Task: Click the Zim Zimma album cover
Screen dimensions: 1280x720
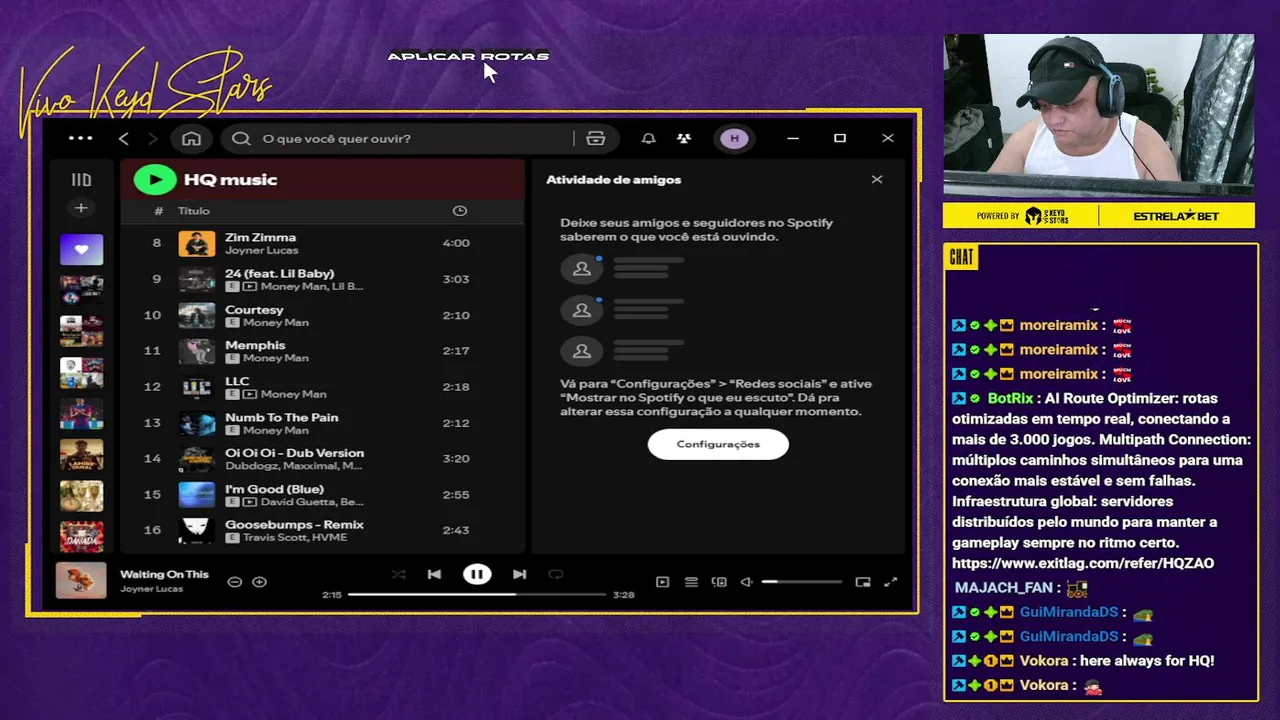Action: (197, 243)
